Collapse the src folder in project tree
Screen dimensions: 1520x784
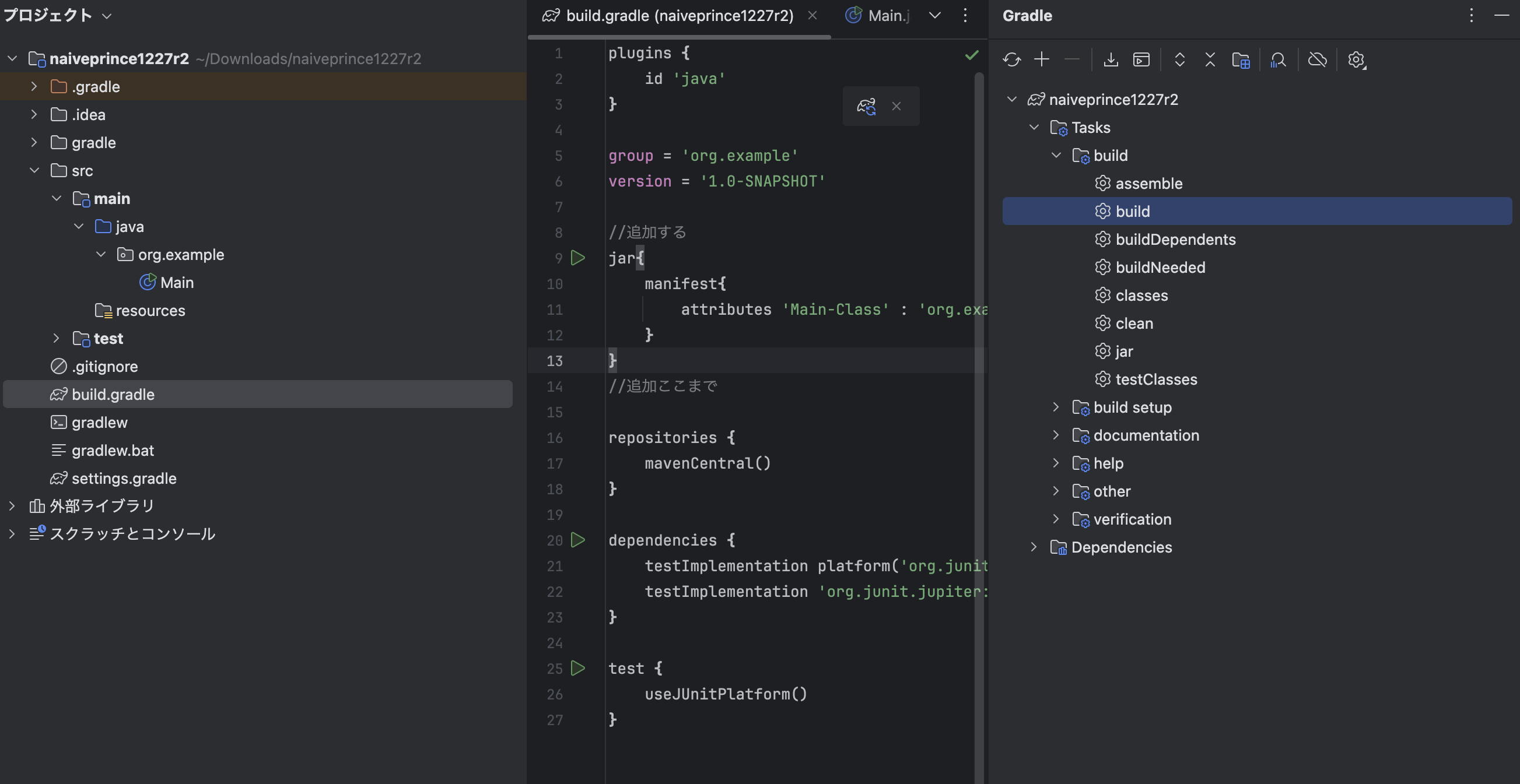[34, 170]
